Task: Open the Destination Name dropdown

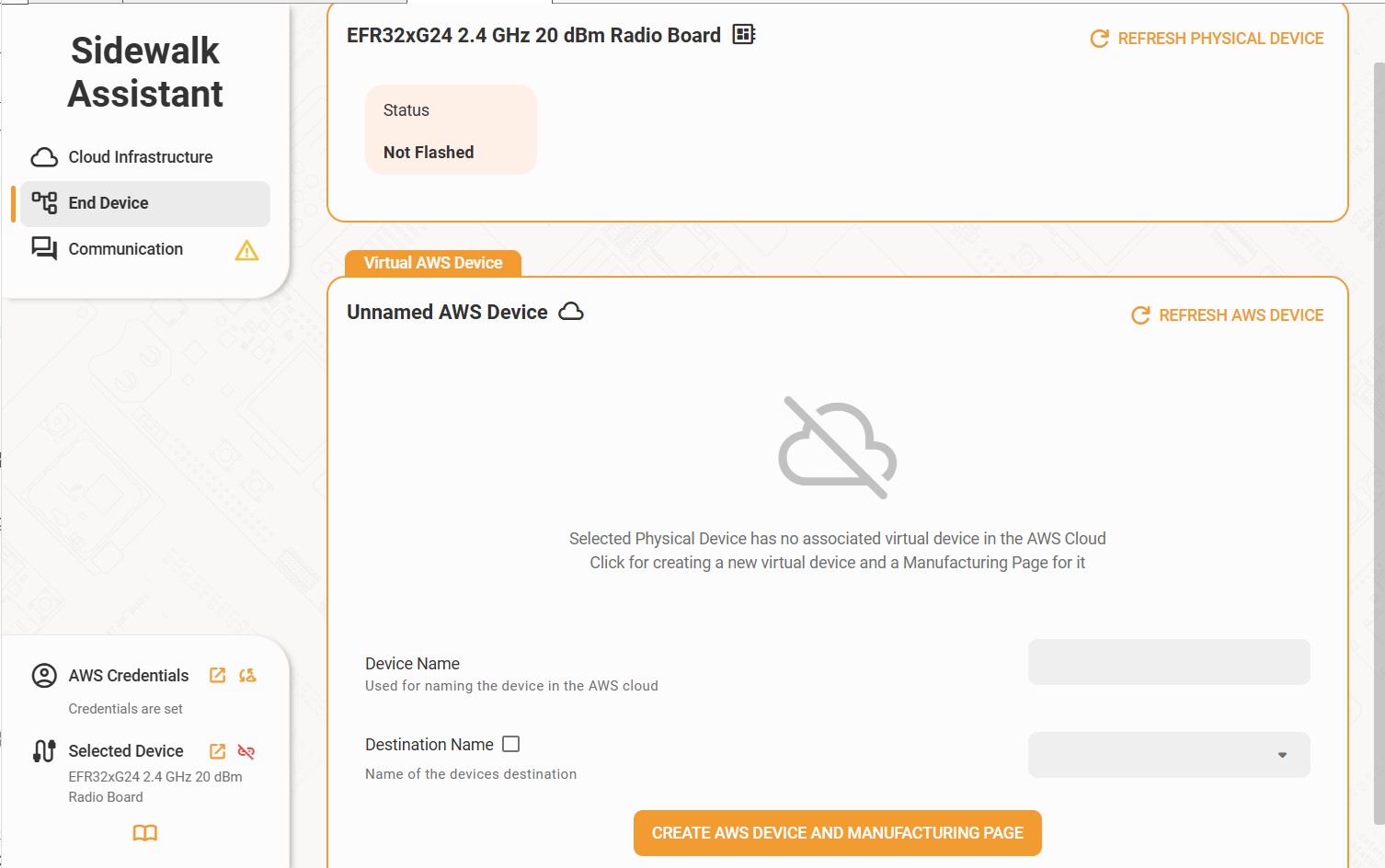Action: [1168, 755]
